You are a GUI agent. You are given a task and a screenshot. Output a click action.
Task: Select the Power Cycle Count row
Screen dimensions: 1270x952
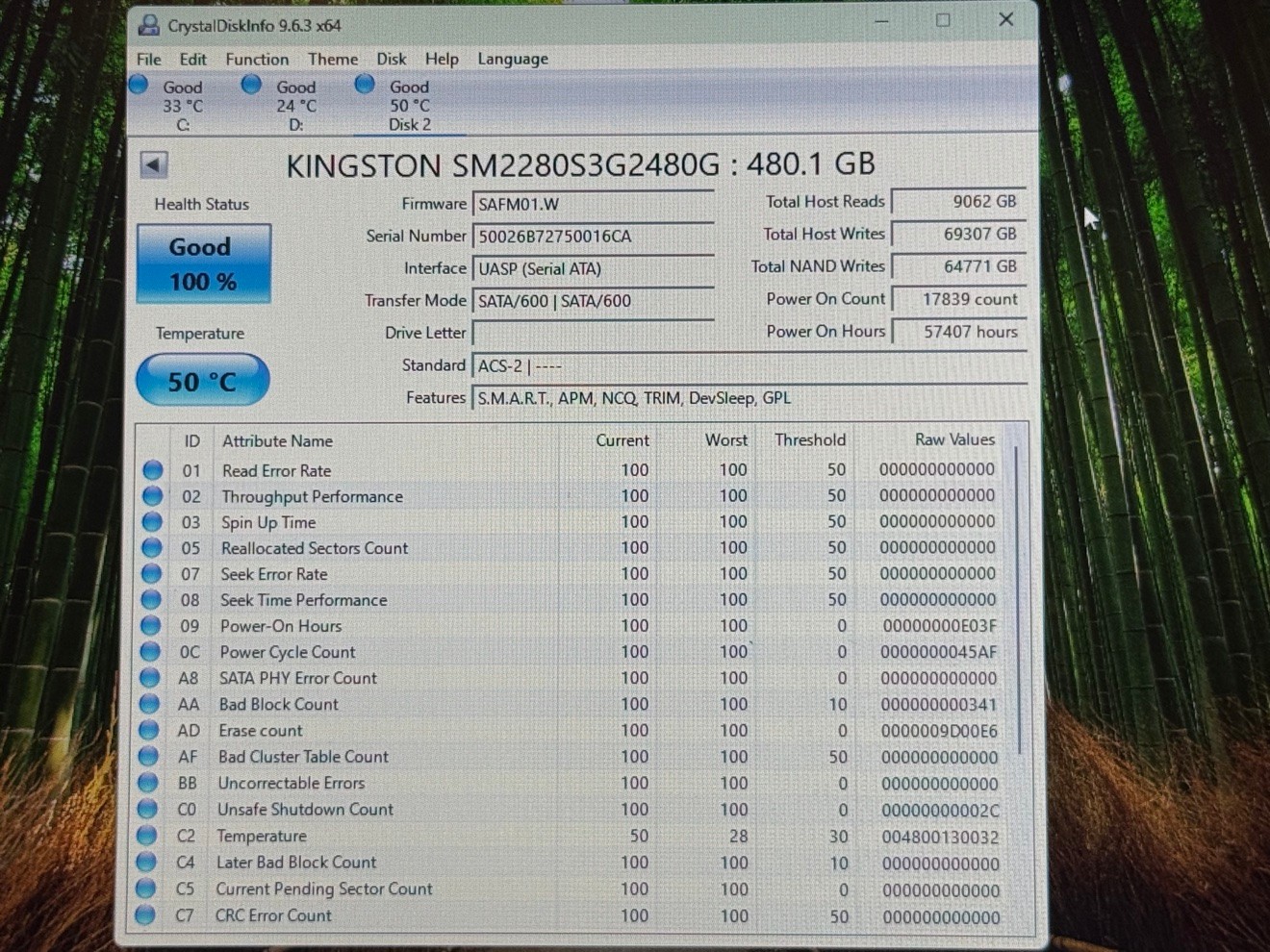pyautogui.click(x=572, y=652)
